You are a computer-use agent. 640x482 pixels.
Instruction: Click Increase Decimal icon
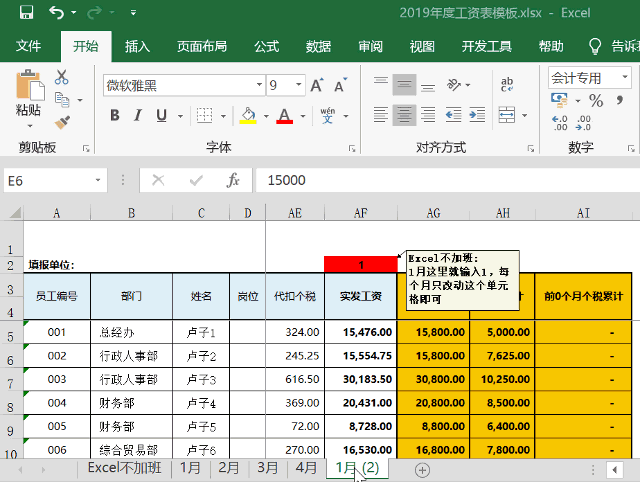pos(560,123)
